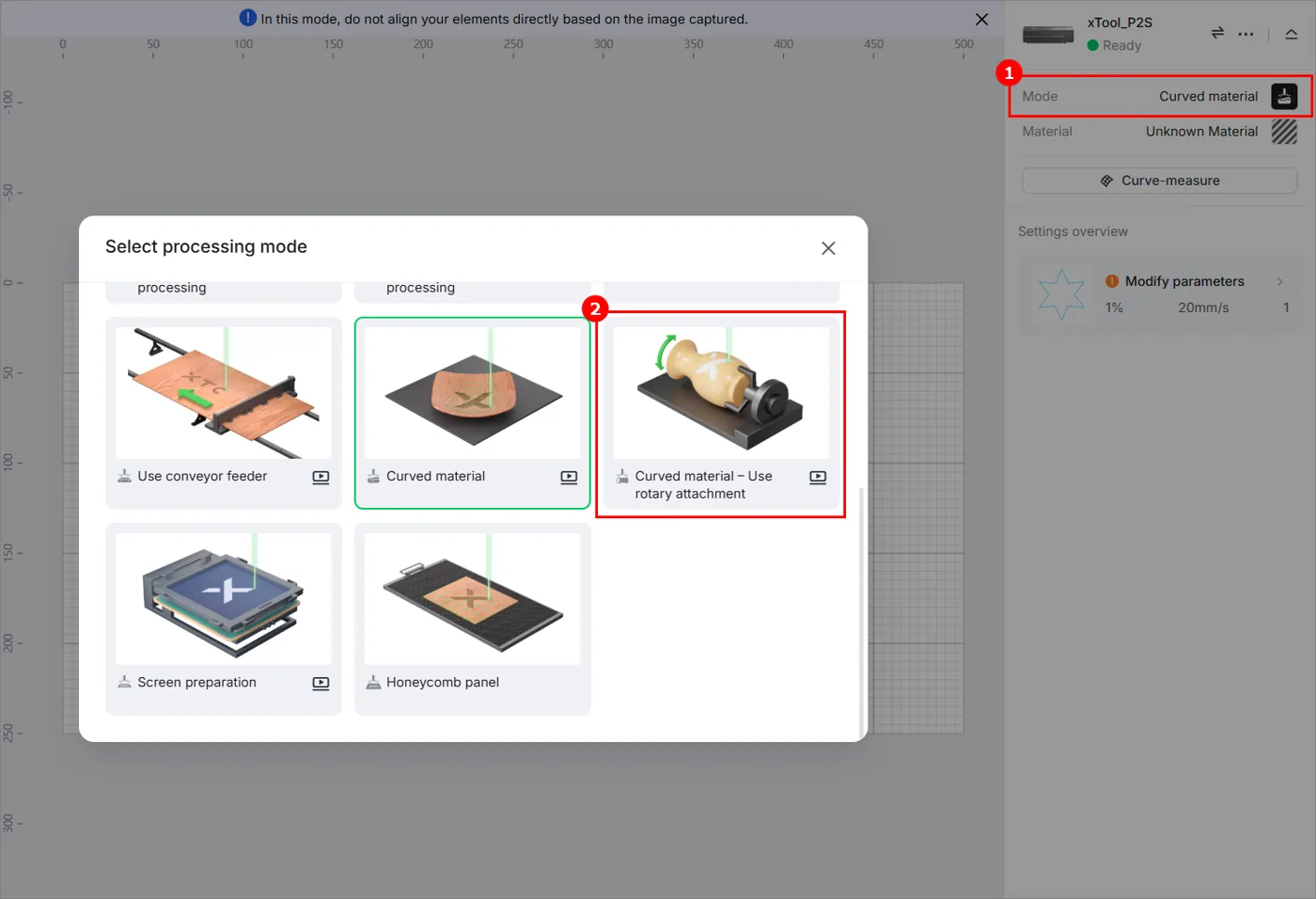Close the Select processing mode dialog
1316x899 pixels.
828,248
